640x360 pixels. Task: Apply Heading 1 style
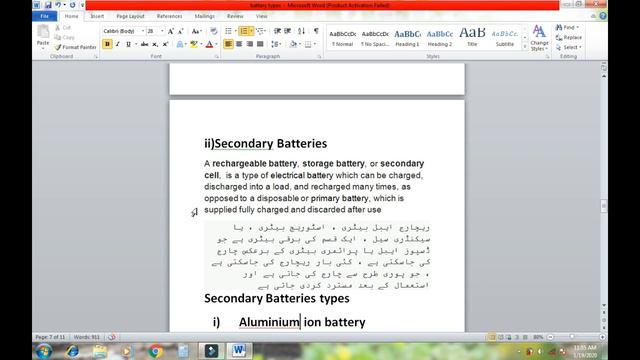click(x=407, y=38)
